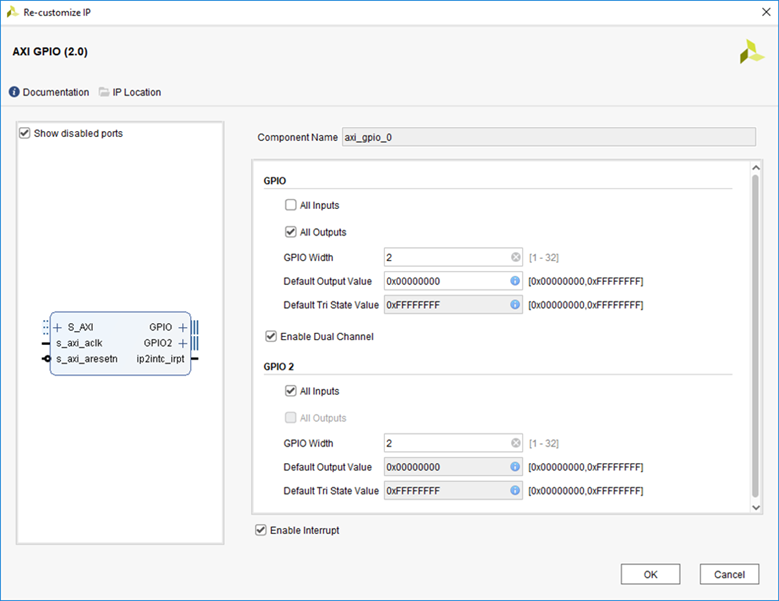Click info icon in GPIO 2 Default Output Value
The image size is (779, 601).
click(515, 467)
